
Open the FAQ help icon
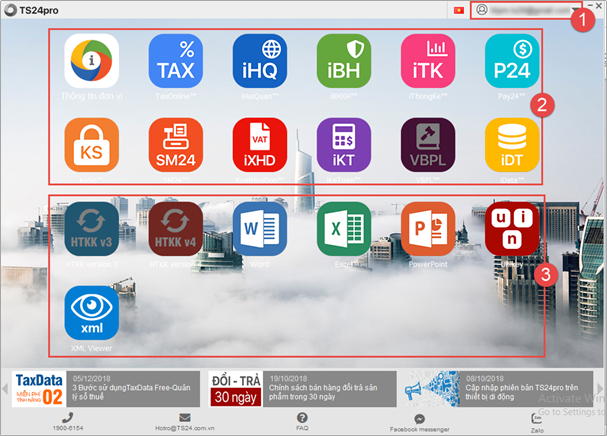[302, 417]
